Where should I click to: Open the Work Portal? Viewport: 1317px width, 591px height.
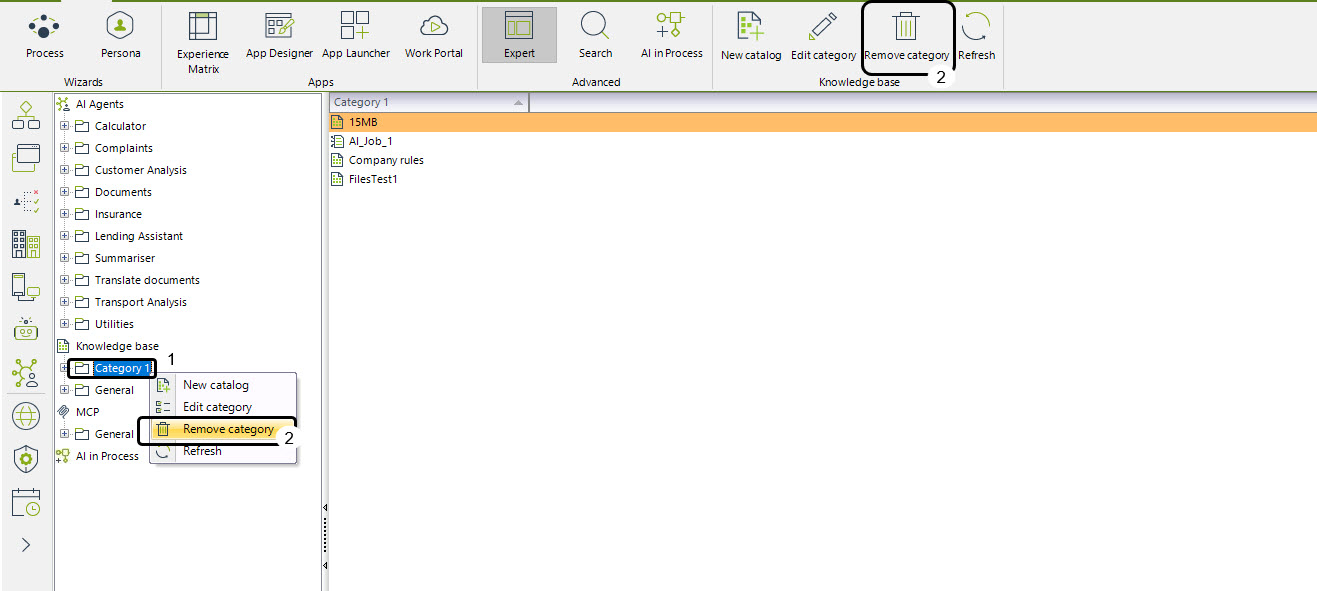click(433, 35)
